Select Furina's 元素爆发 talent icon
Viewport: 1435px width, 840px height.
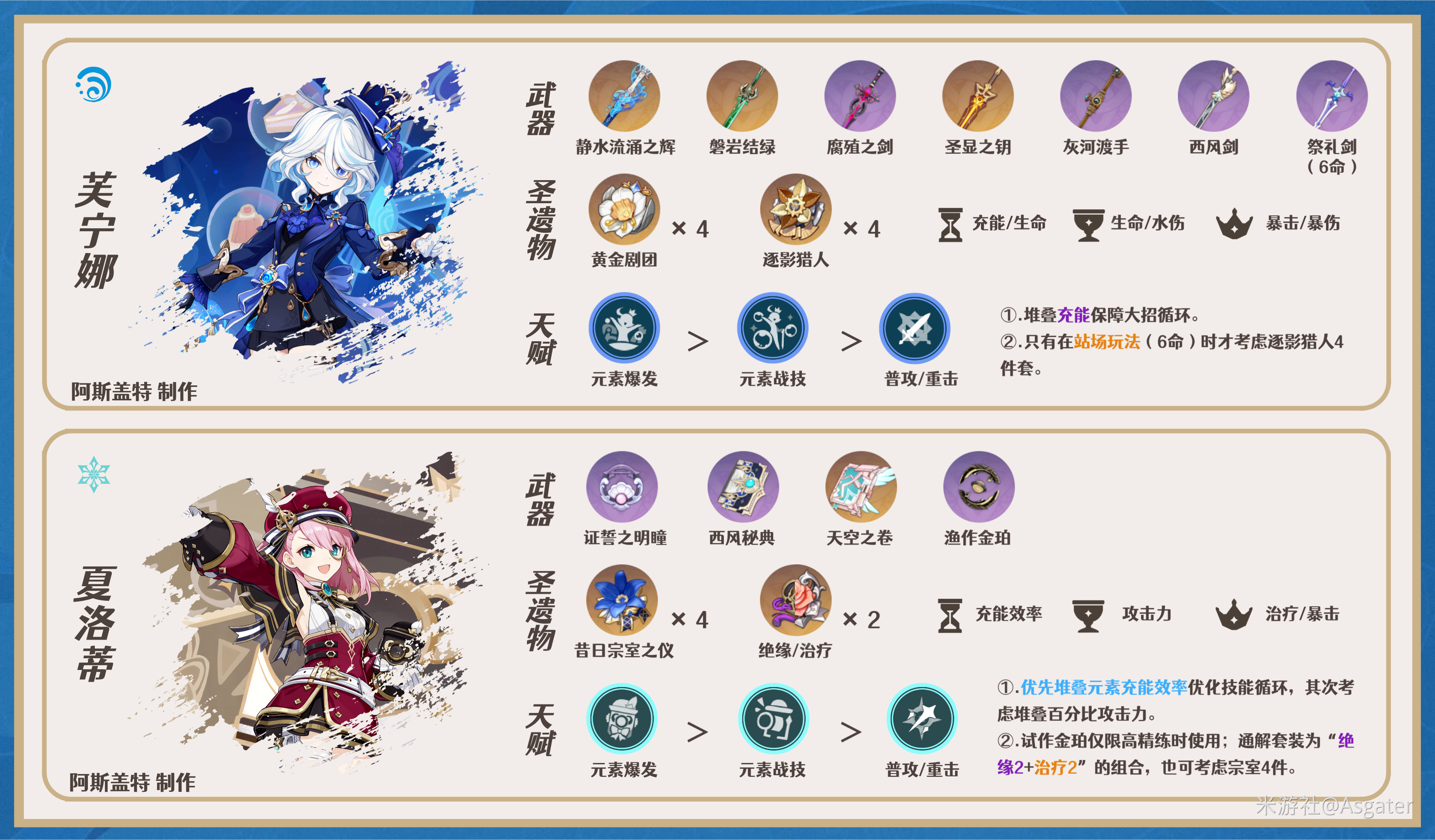pos(624,328)
